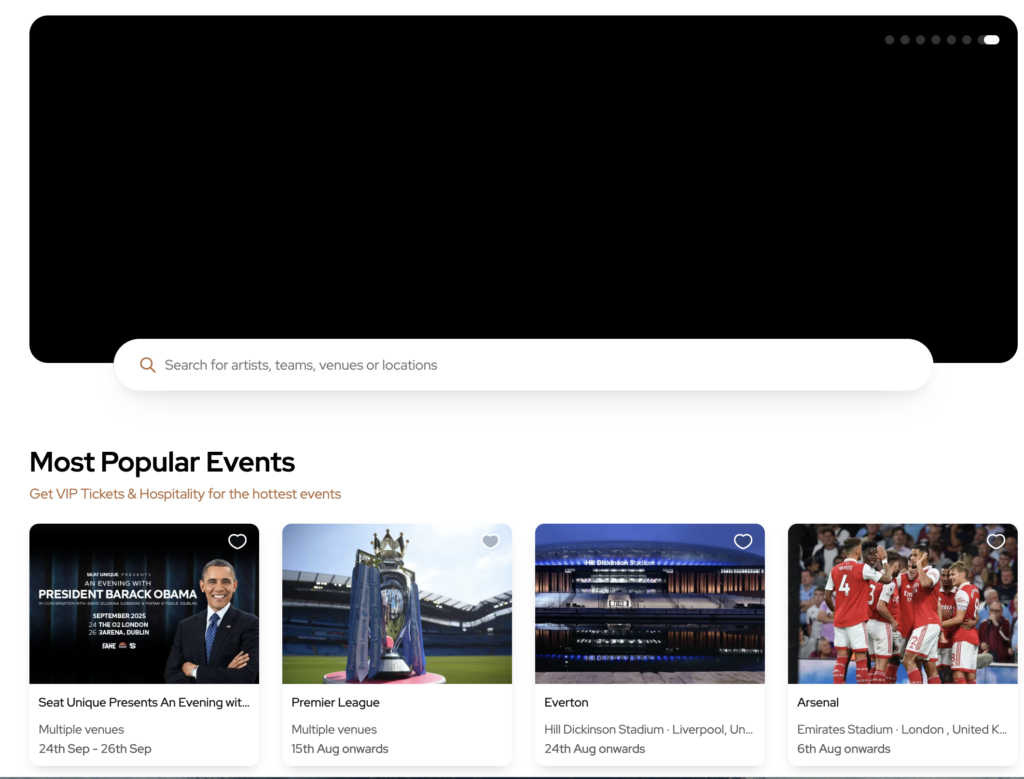Open the Arsenal players celebration photo

tap(903, 610)
